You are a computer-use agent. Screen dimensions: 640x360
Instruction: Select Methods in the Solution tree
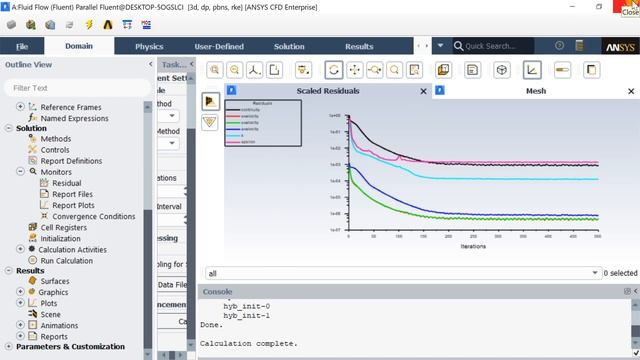(x=56, y=139)
